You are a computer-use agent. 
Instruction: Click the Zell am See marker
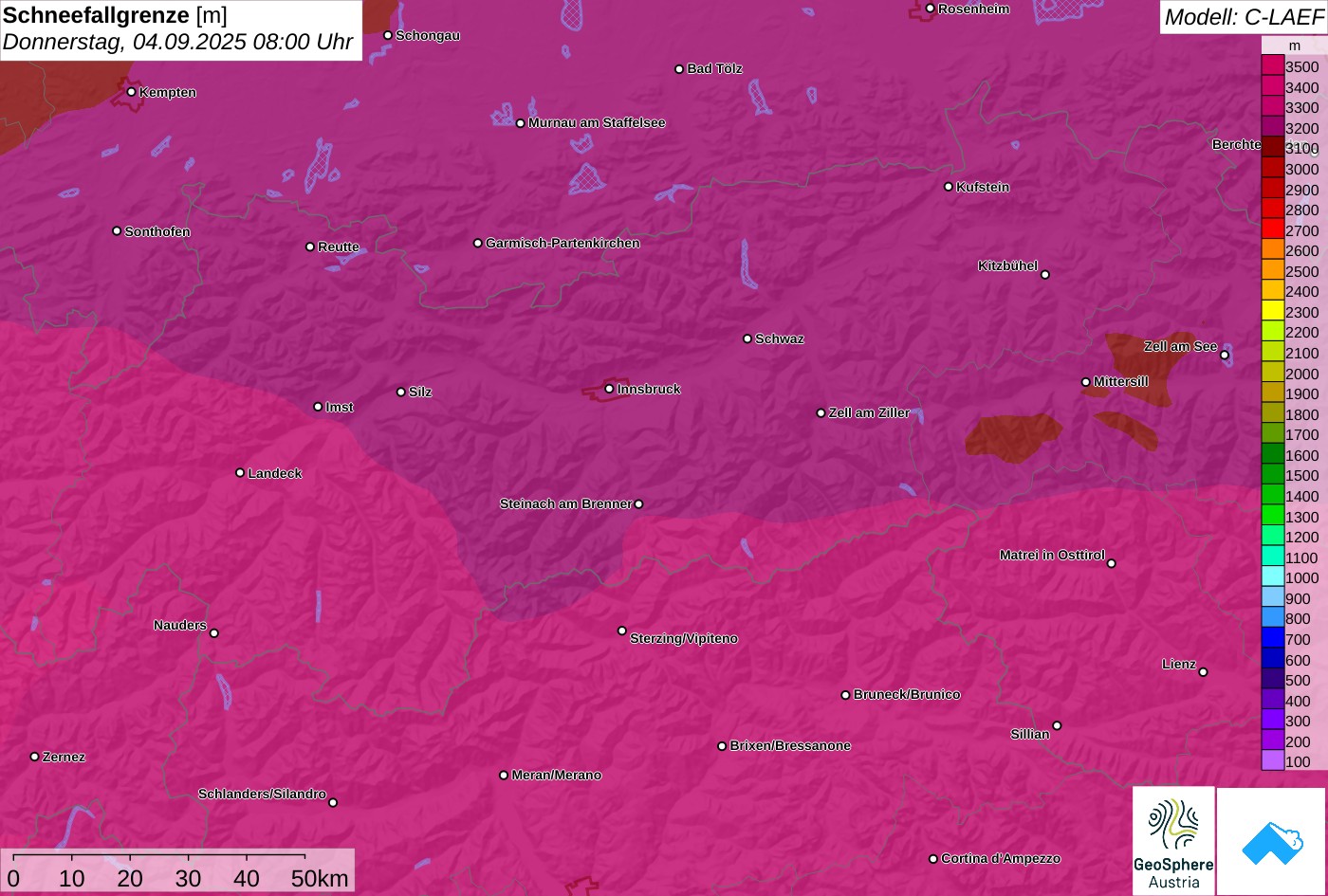pyautogui.click(x=1225, y=356)
